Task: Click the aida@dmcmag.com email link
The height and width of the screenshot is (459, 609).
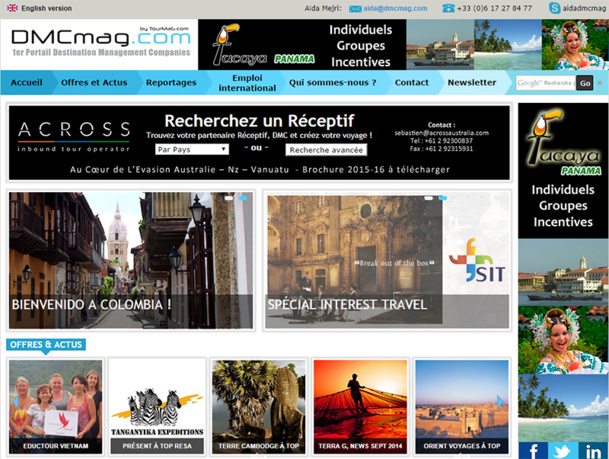Action: coord(395,8)
